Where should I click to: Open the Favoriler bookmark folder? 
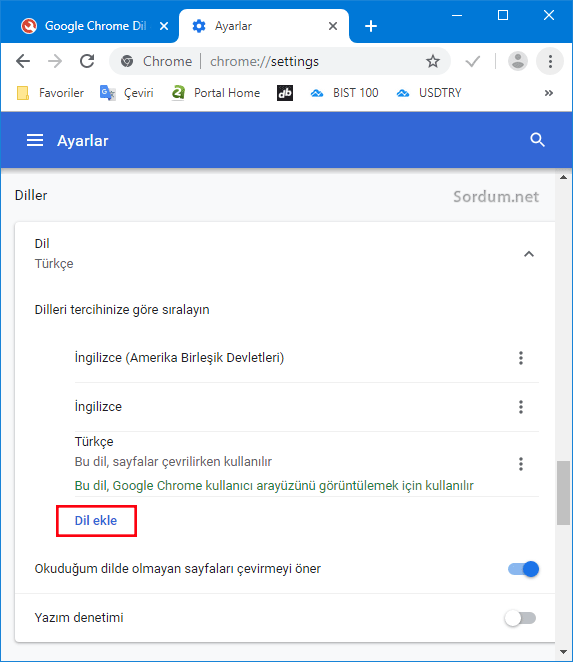tap(50, 93)
